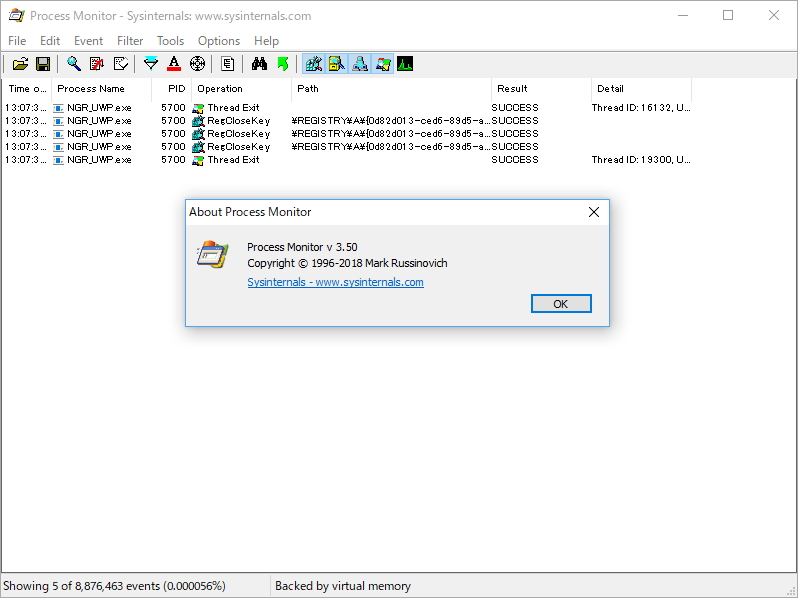Select the Thread Exit row with Thread ID 19300
The height and width of the screenshot is (598, 798).
348,160
